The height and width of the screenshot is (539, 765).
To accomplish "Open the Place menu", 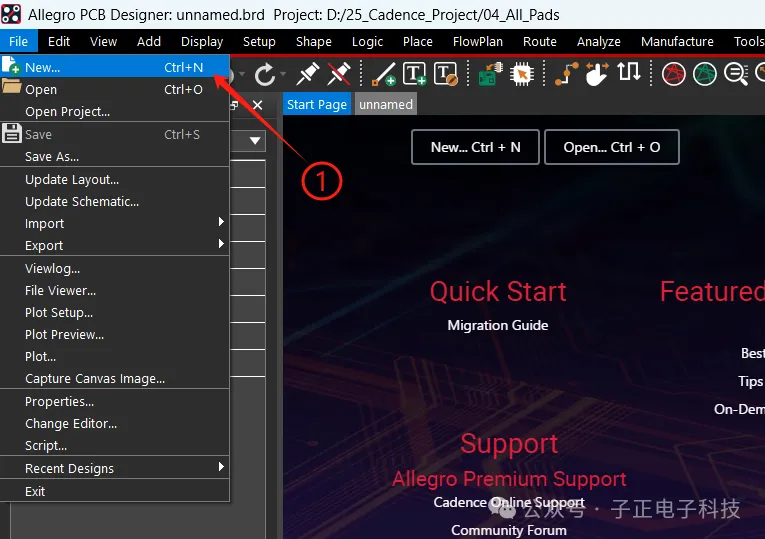I will pos(418,41).
